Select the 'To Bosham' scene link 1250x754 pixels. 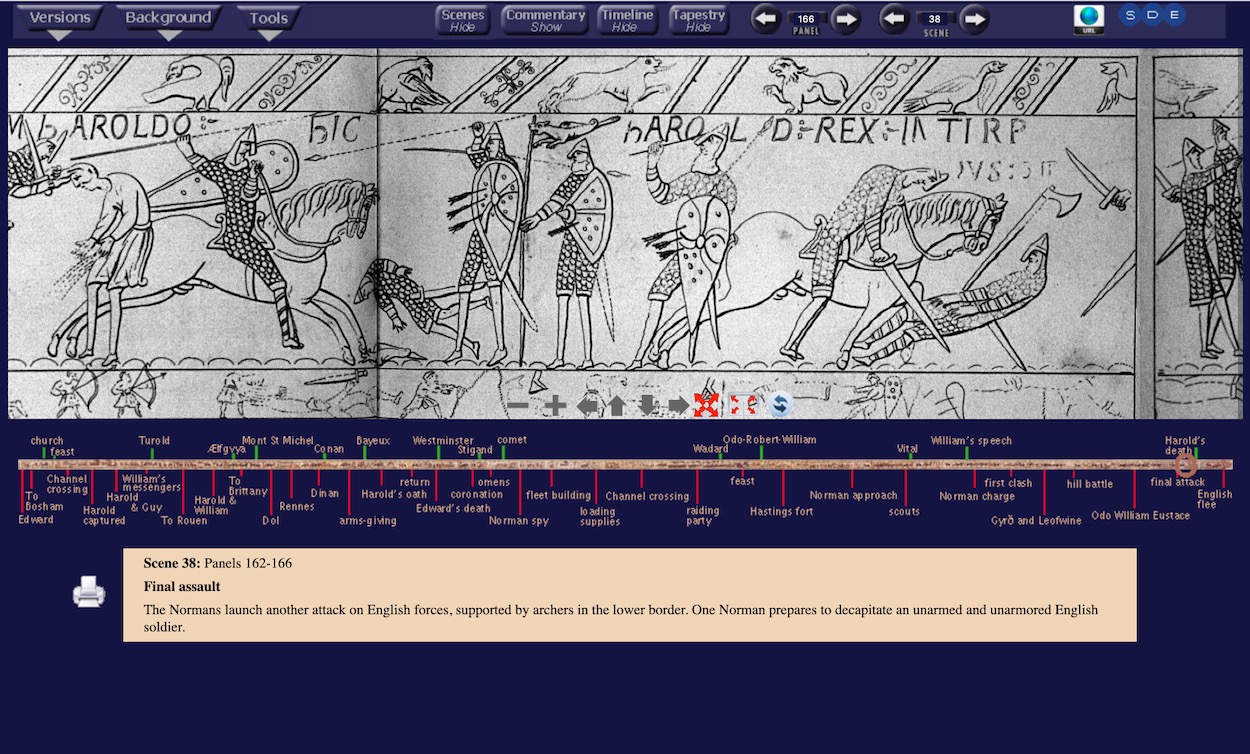tap(44, 502)
